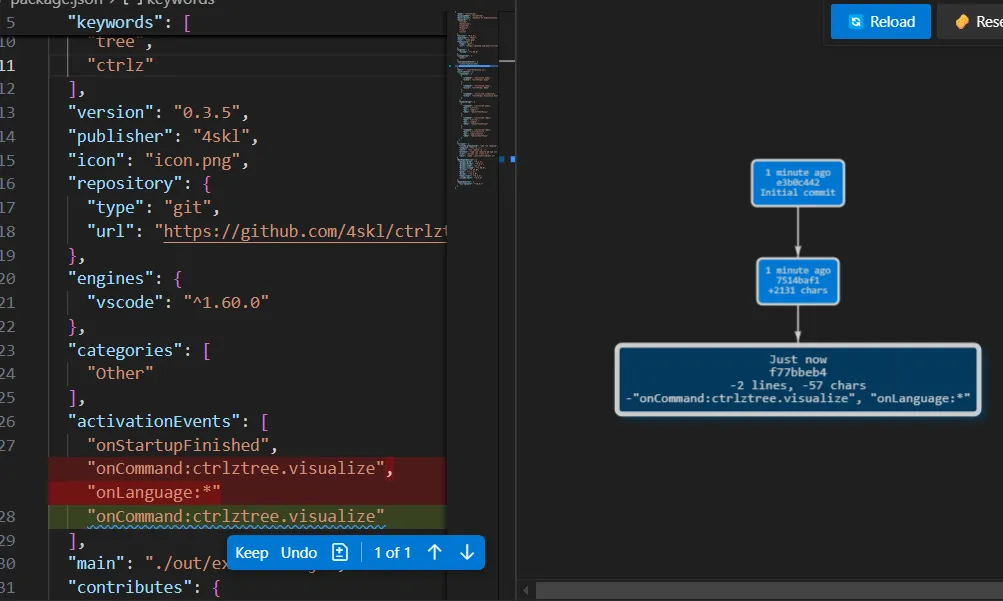
Task: Open the github.com/4skl repository URL link
Action: click(305, 231)
